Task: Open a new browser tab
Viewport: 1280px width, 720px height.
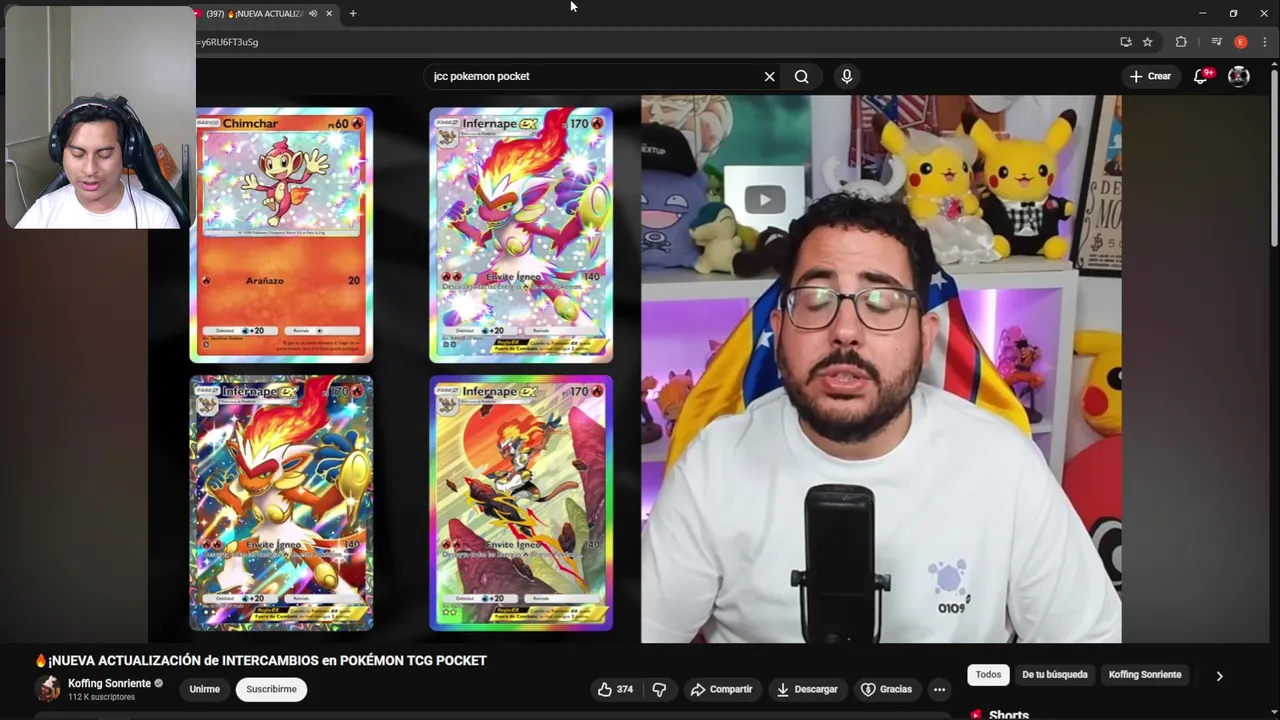Action: click(x=353, y=14)
